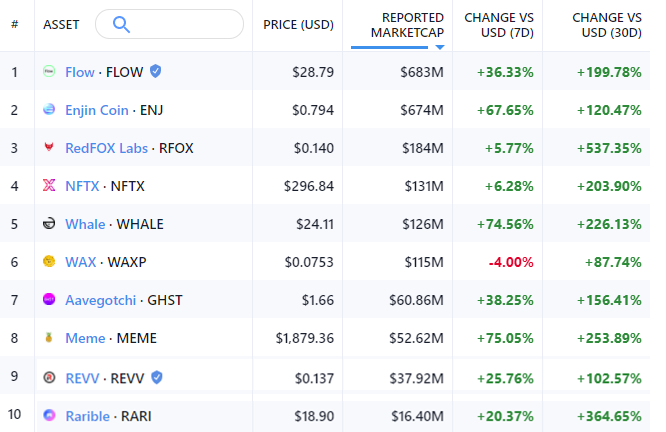Viewport: 666px width, 432px height.
Task: Select the $0.794 price cell
Action: pos(313,110)
